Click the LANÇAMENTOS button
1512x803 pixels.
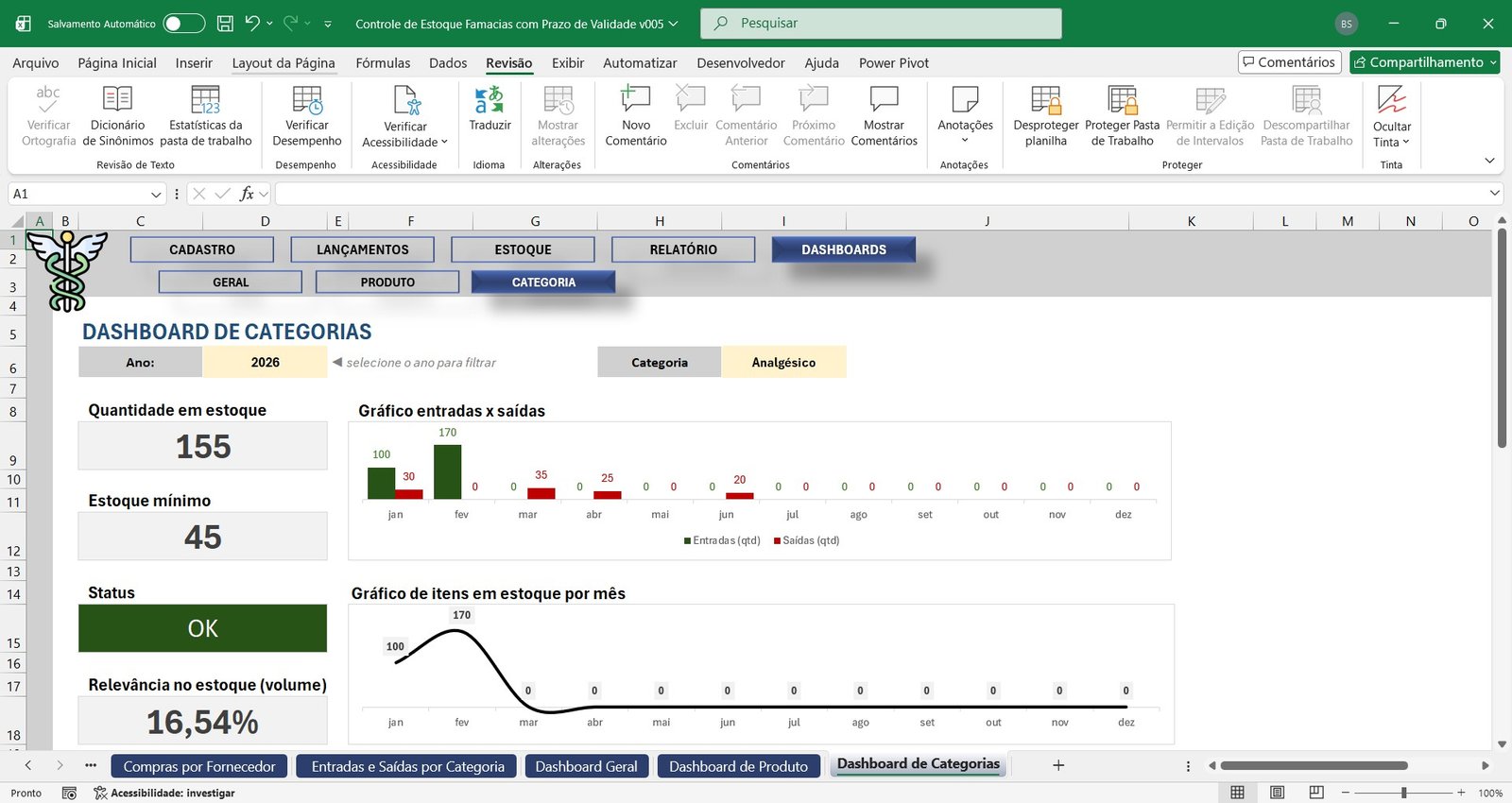tap(363, 249)
